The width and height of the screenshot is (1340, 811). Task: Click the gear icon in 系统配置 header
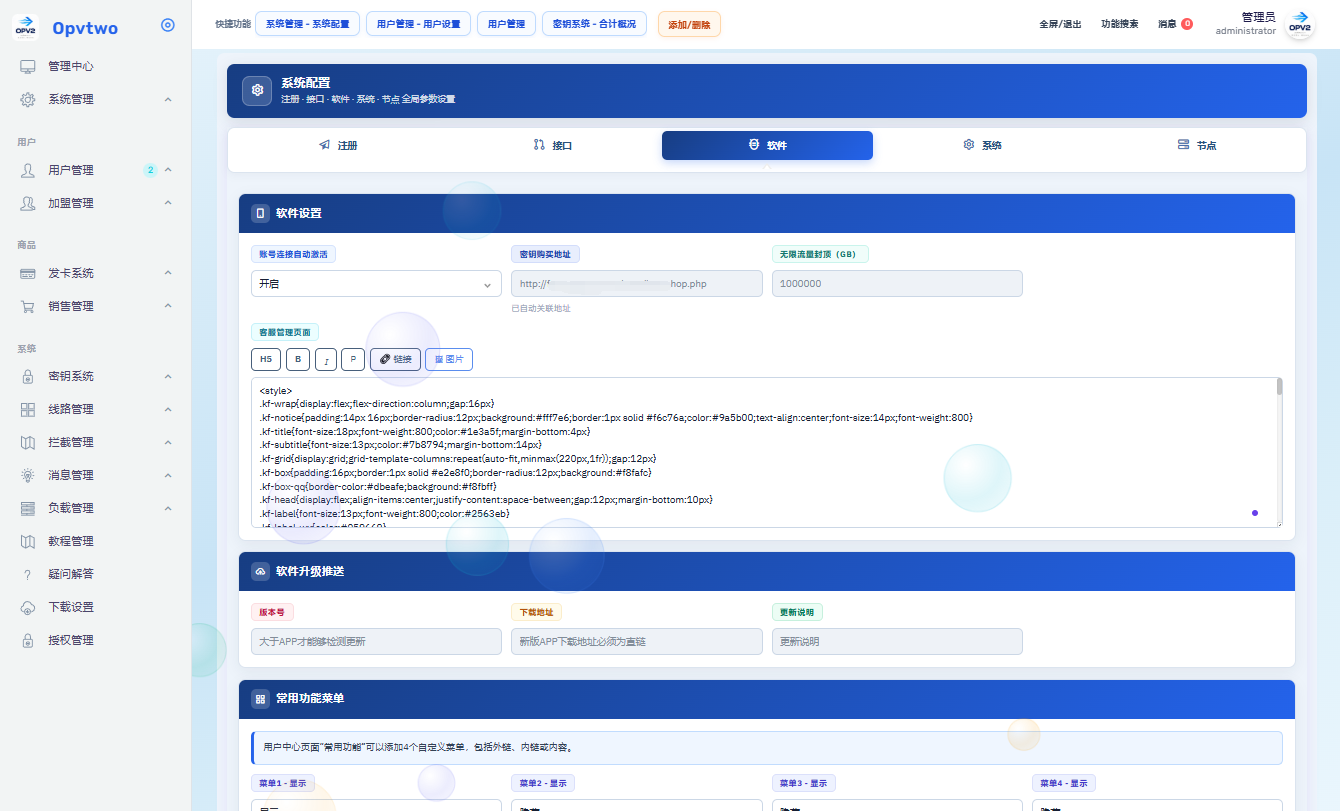(x=258, y=90)
